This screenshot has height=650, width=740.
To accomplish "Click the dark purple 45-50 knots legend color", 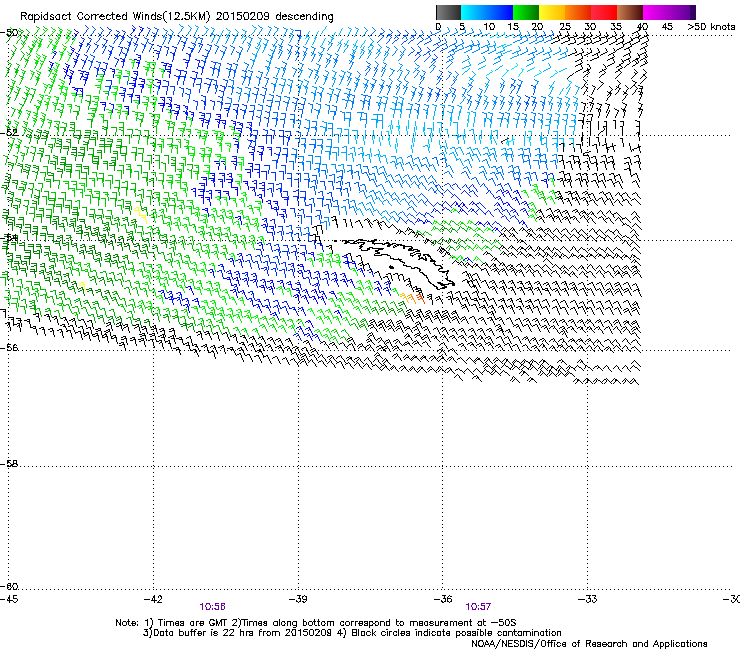I will point(682,12).
